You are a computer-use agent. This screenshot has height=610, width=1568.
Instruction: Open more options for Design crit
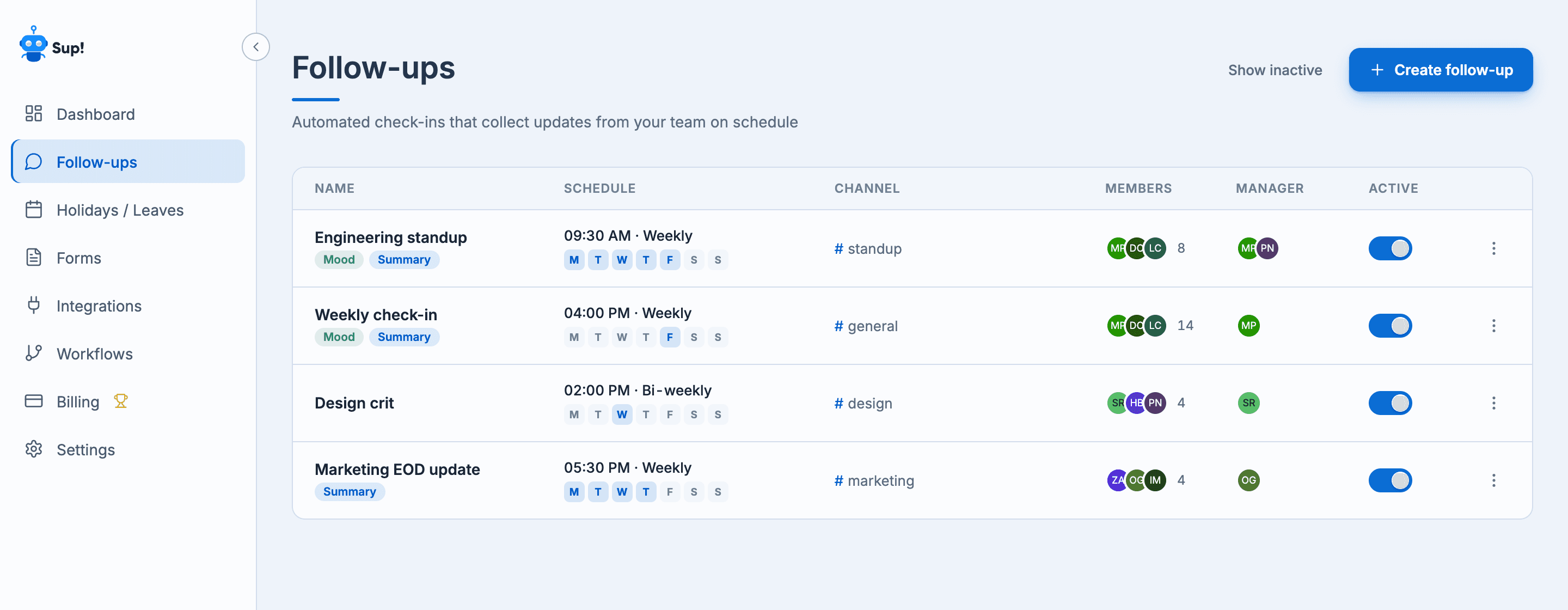coord(1493,403)
